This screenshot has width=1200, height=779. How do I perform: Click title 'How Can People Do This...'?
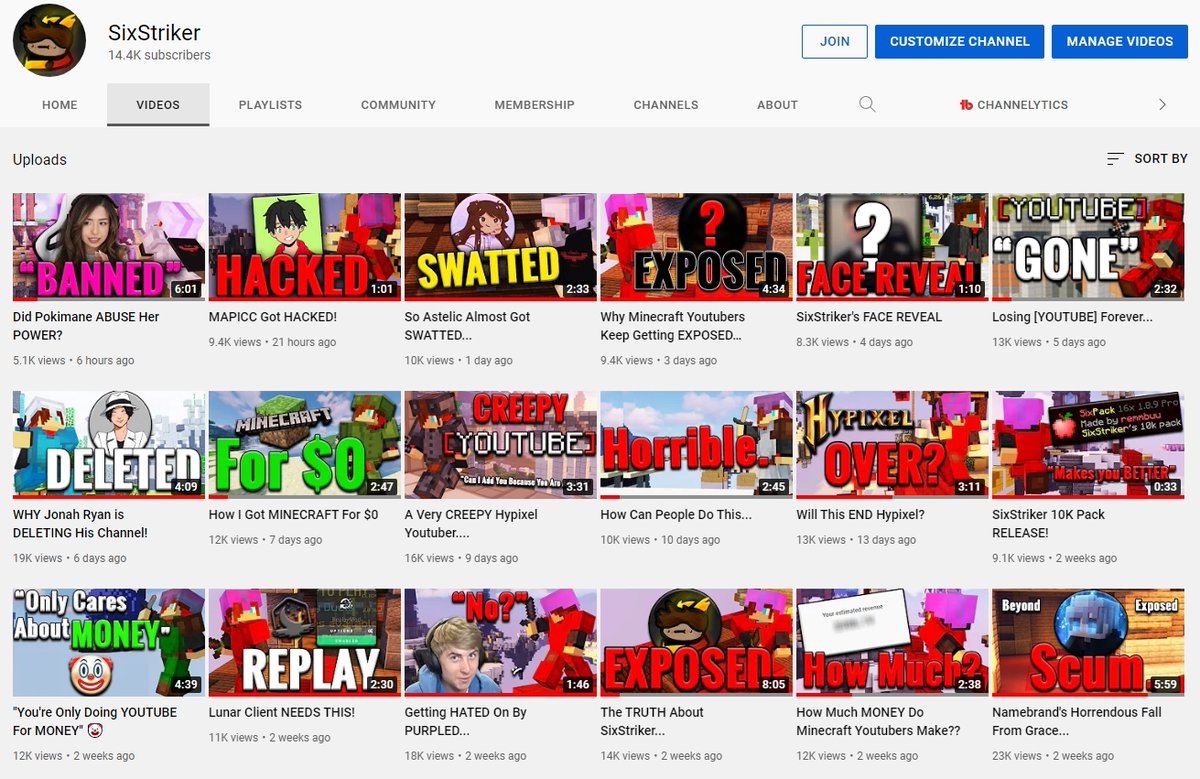676,515
